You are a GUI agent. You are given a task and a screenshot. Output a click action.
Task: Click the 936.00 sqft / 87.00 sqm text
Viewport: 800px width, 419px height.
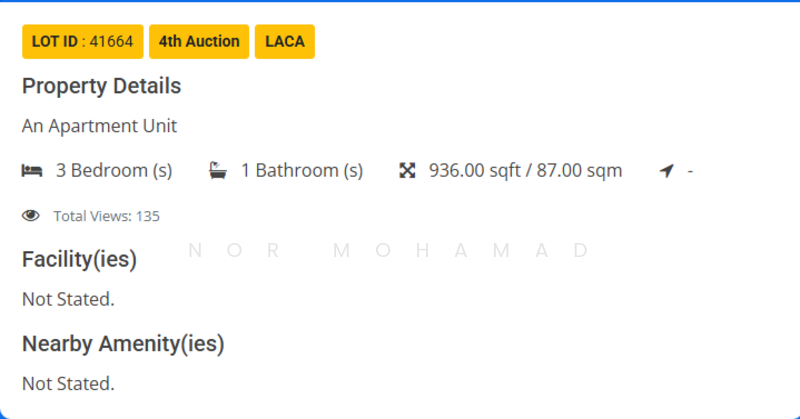[525, 171]
